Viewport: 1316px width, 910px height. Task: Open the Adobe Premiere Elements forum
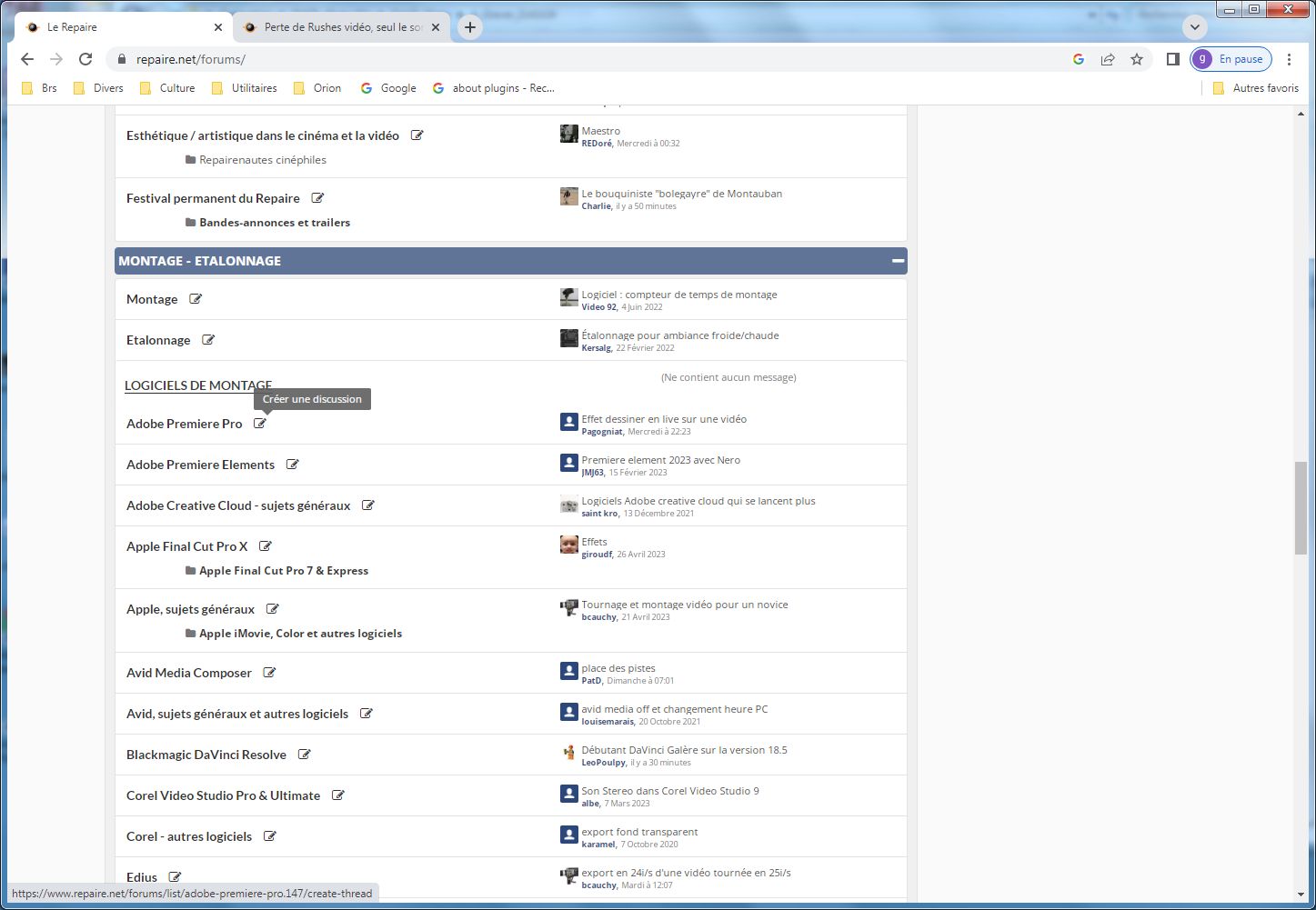(200, 465)
